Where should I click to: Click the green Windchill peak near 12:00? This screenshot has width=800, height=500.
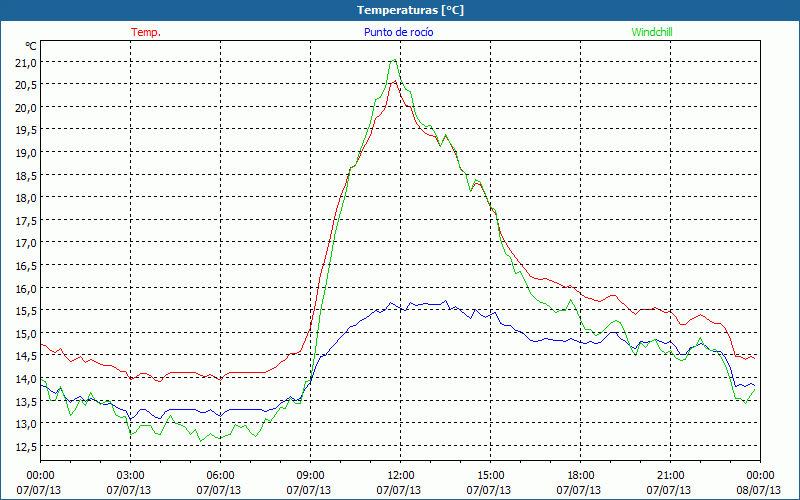click(394, 60)
